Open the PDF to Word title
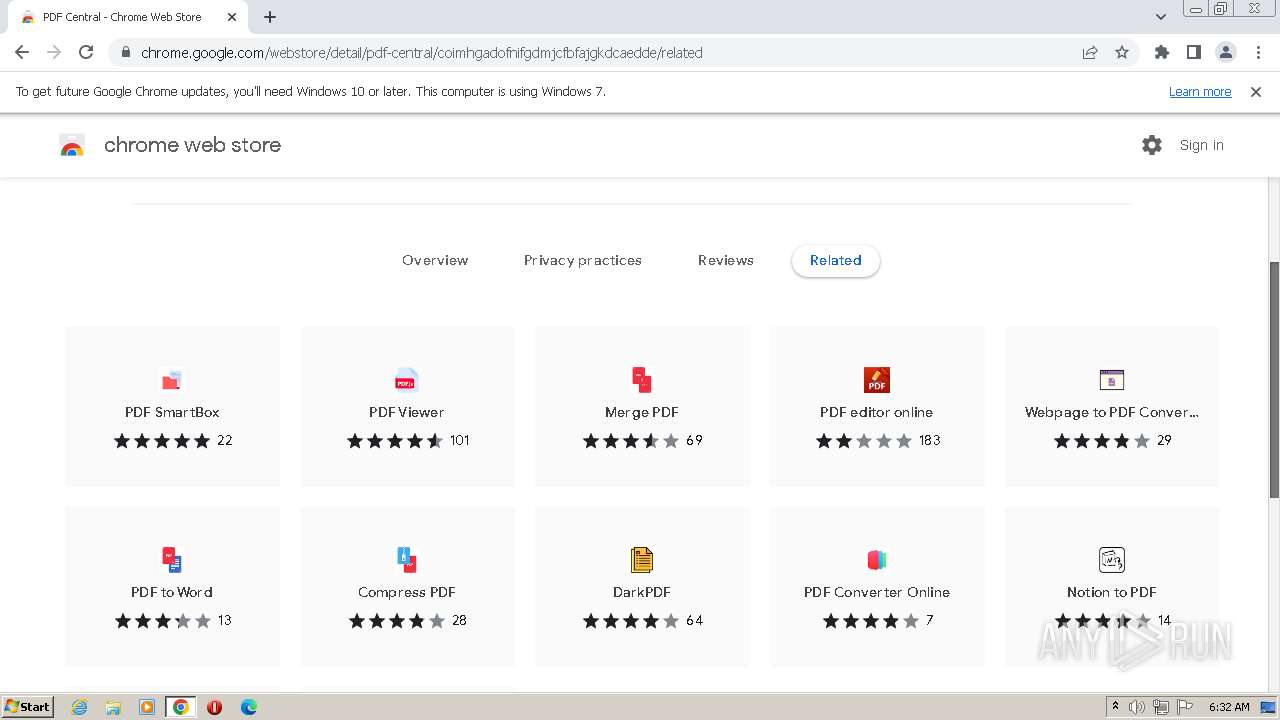The width and height of the screenshot is (1280, 720). [x=172, y=592]
